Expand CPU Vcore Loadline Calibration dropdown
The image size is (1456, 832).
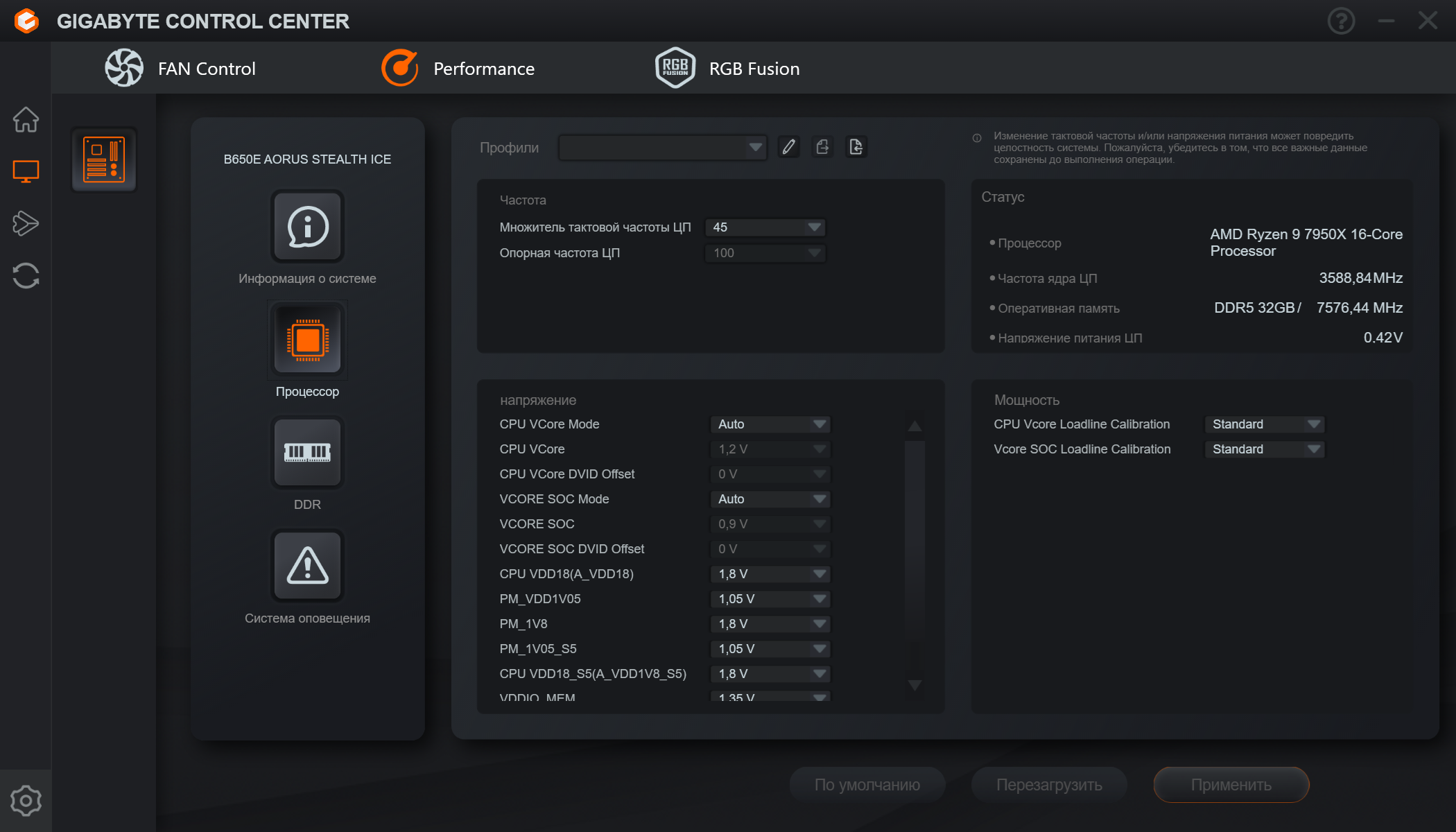click(x=1265, y=424)
